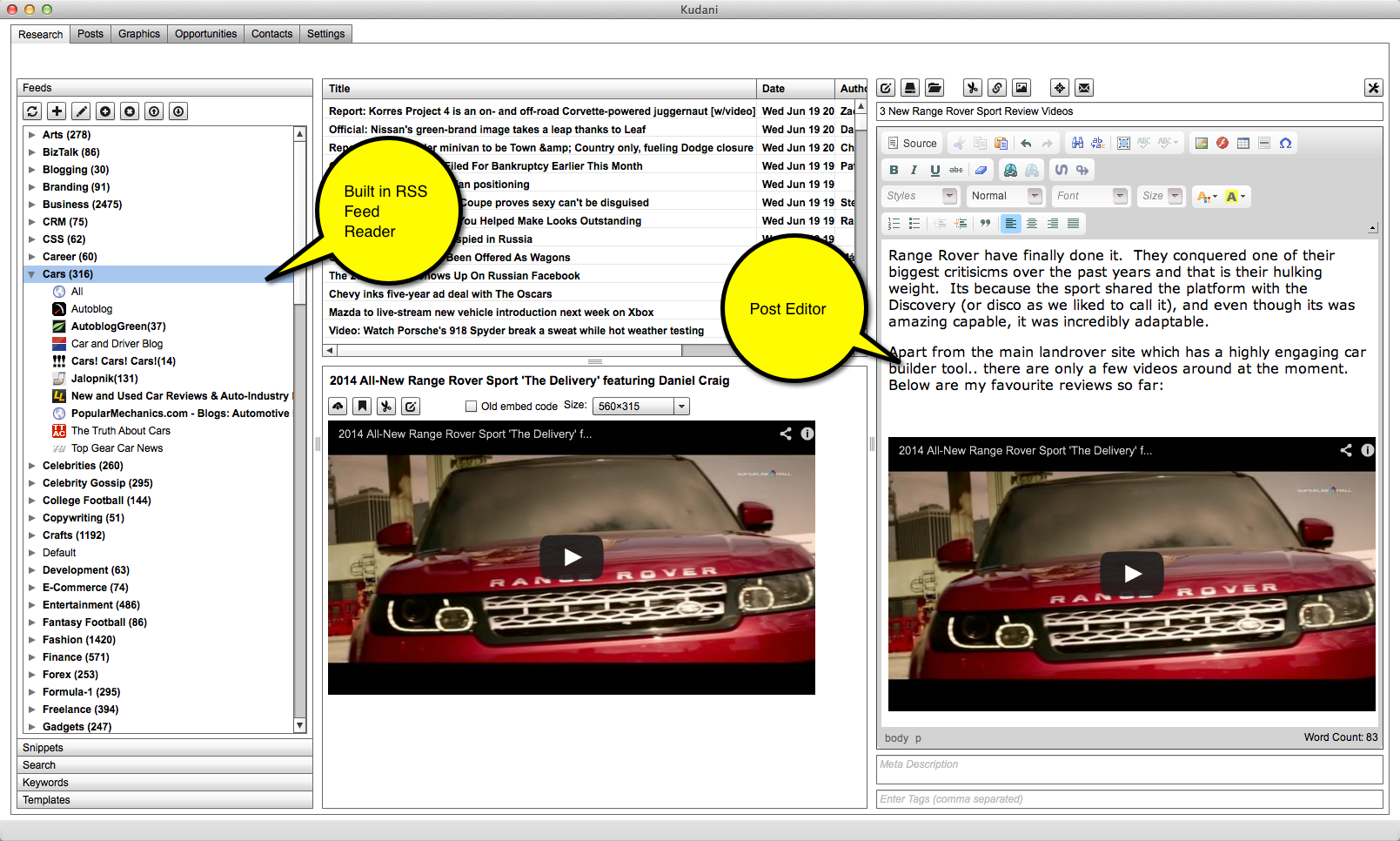The height and width of the screenshot is (841, 1400).
Task: Undo last edit in editor toolbar
Action: tap(1026, 144)
